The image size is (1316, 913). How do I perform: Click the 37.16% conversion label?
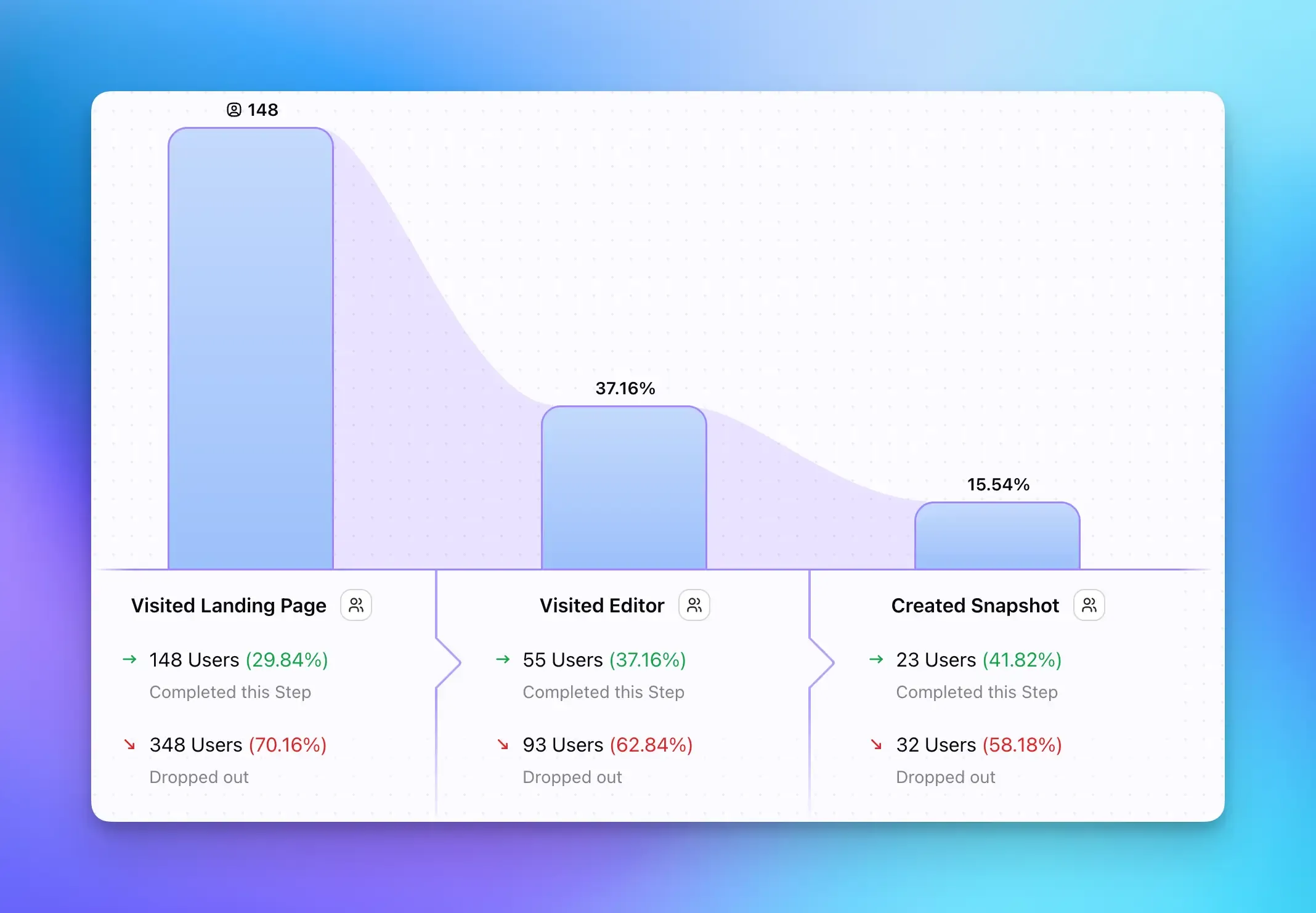tap(625, 388)
